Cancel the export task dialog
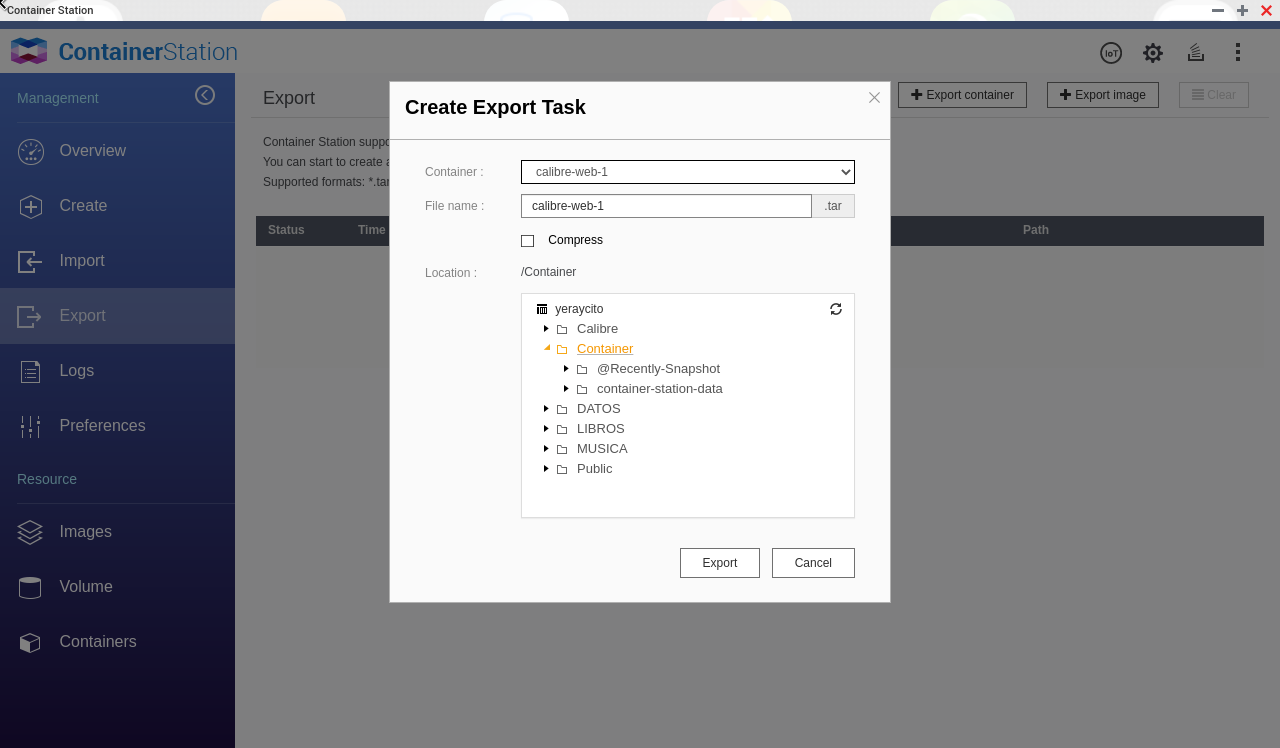 click(x=812, y=563)
